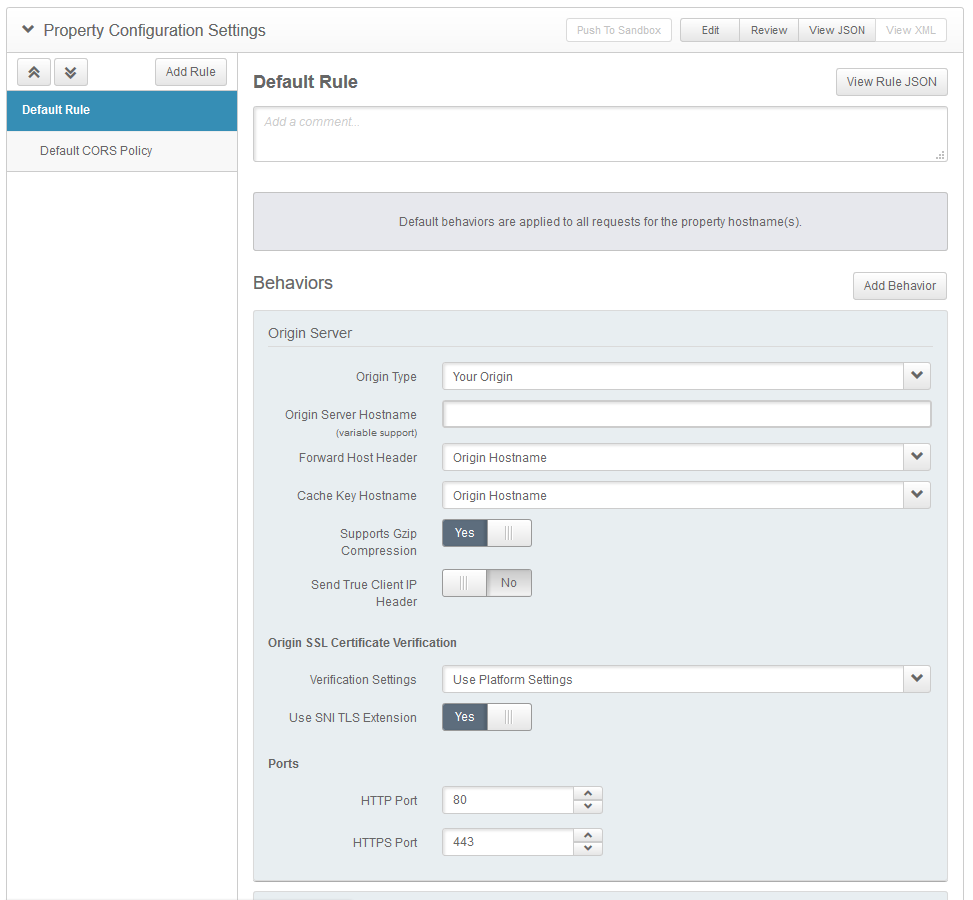Click the move rule down double-chevron icon
The height and width of the screenshot is (900, 973).
(x=70, y=72)
